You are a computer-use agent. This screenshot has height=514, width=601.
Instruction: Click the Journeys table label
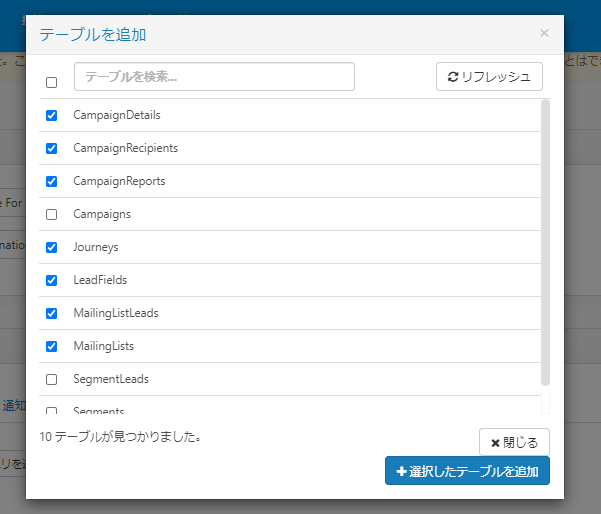(x=96, y=247)
